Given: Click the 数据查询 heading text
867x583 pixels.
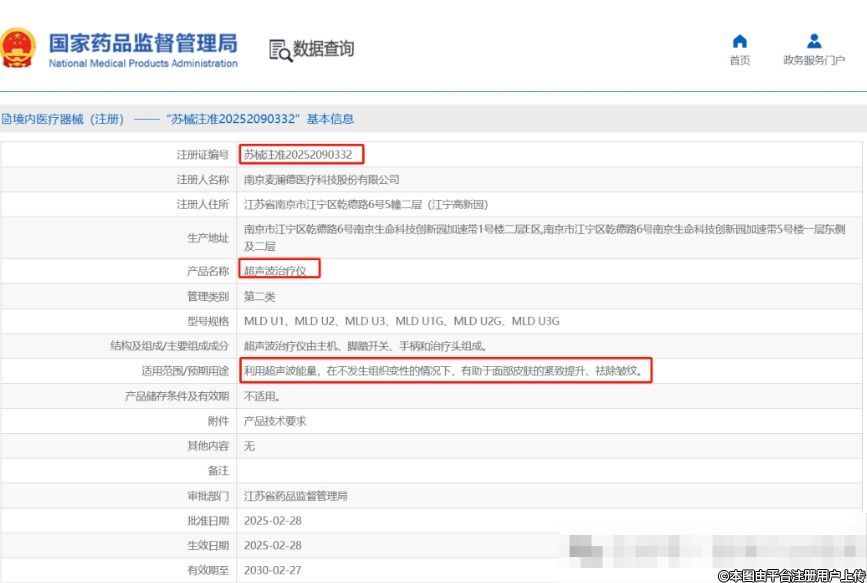Looking at the screenshot, I should pos(323,49).
